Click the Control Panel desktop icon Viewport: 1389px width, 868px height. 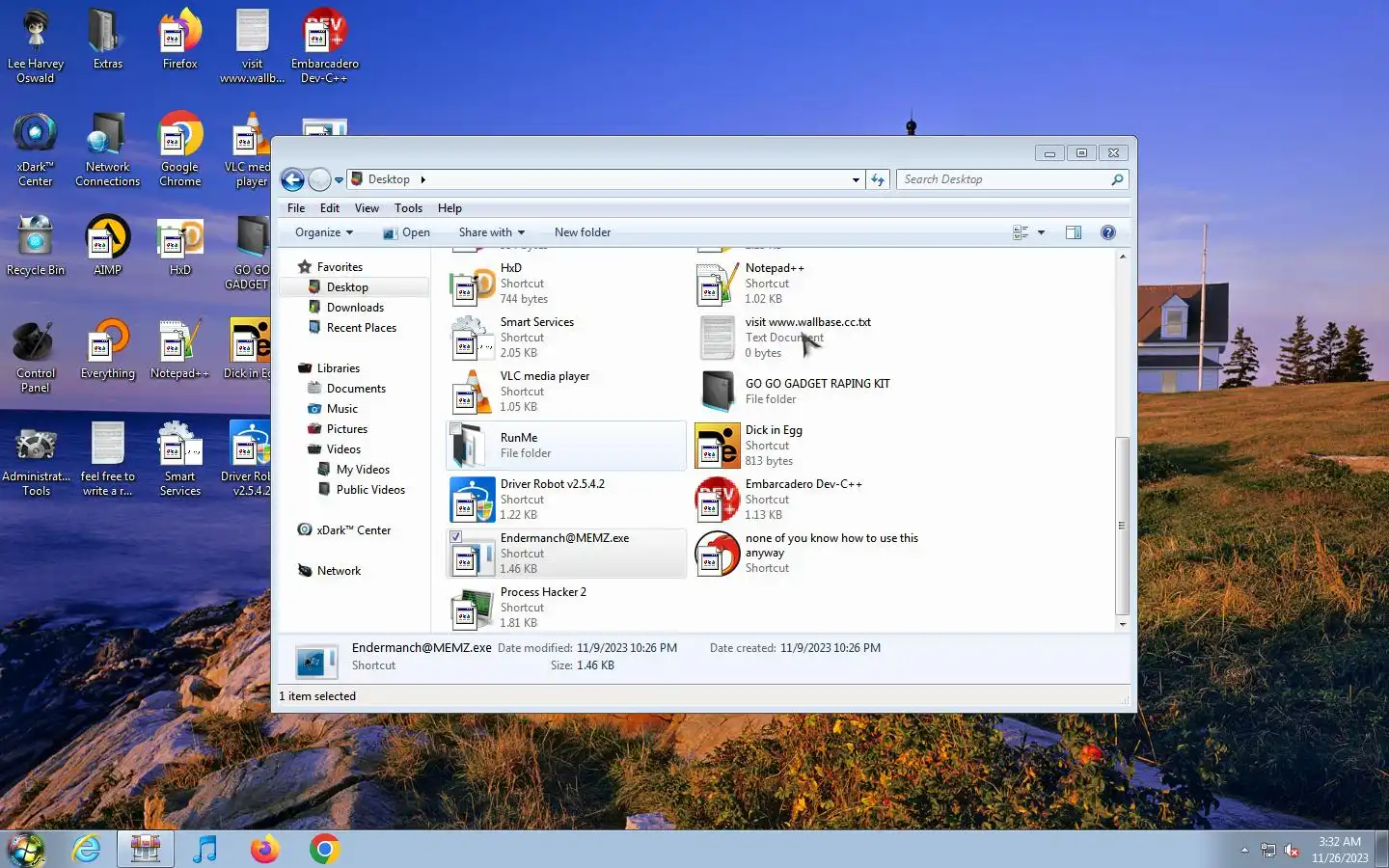click(x=36, y=355)
